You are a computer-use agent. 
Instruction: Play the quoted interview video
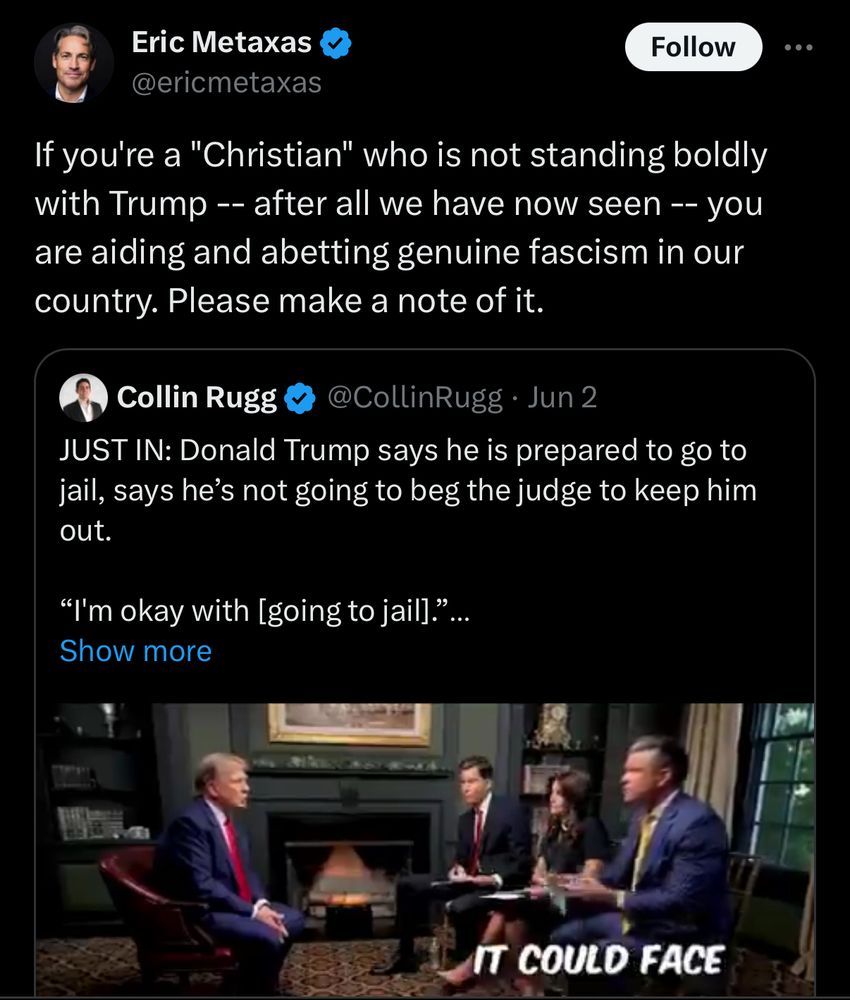pos(425,850)
